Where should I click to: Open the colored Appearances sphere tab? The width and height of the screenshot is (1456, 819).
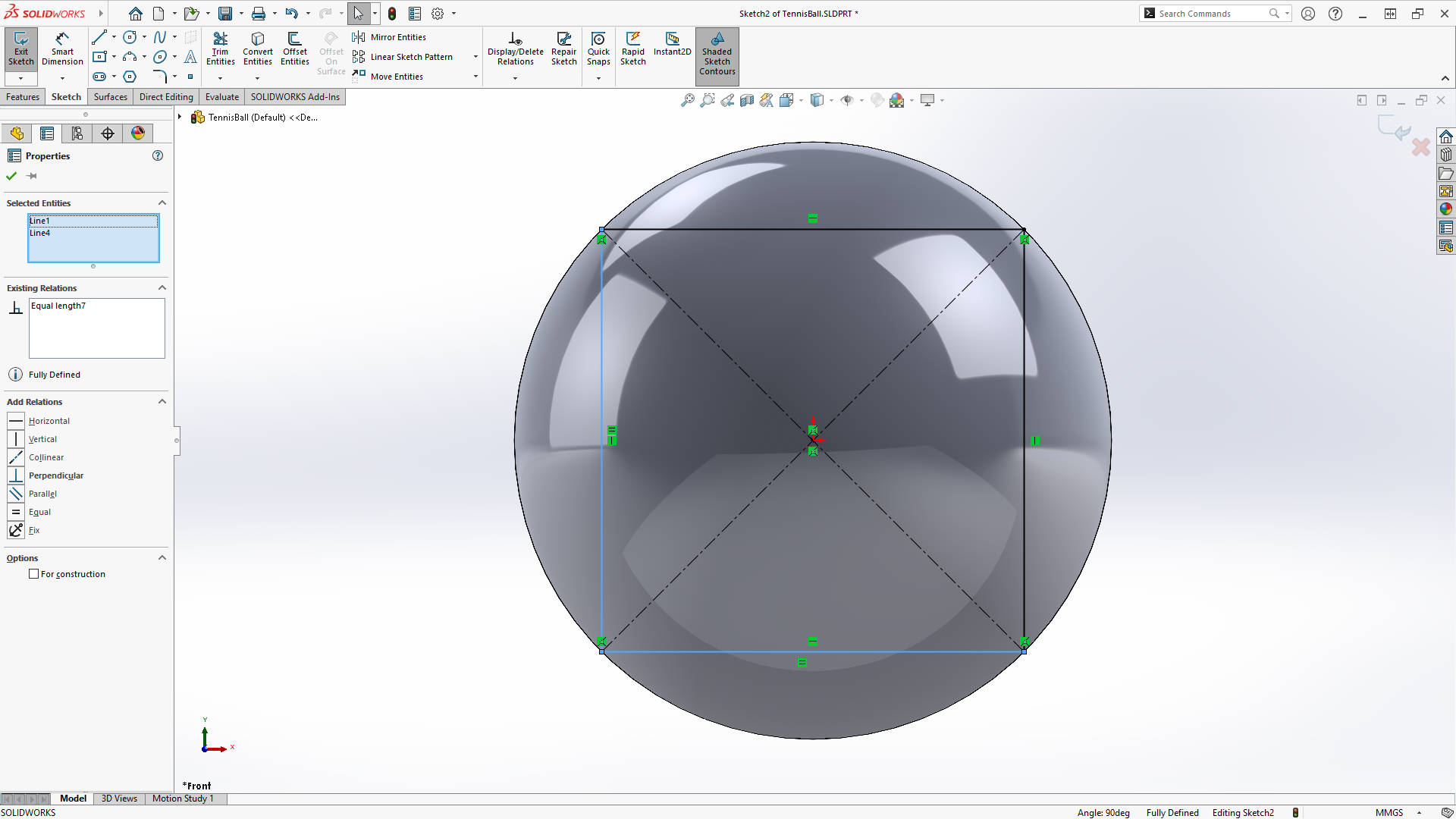pyautogui.click(x=137, y=133)
